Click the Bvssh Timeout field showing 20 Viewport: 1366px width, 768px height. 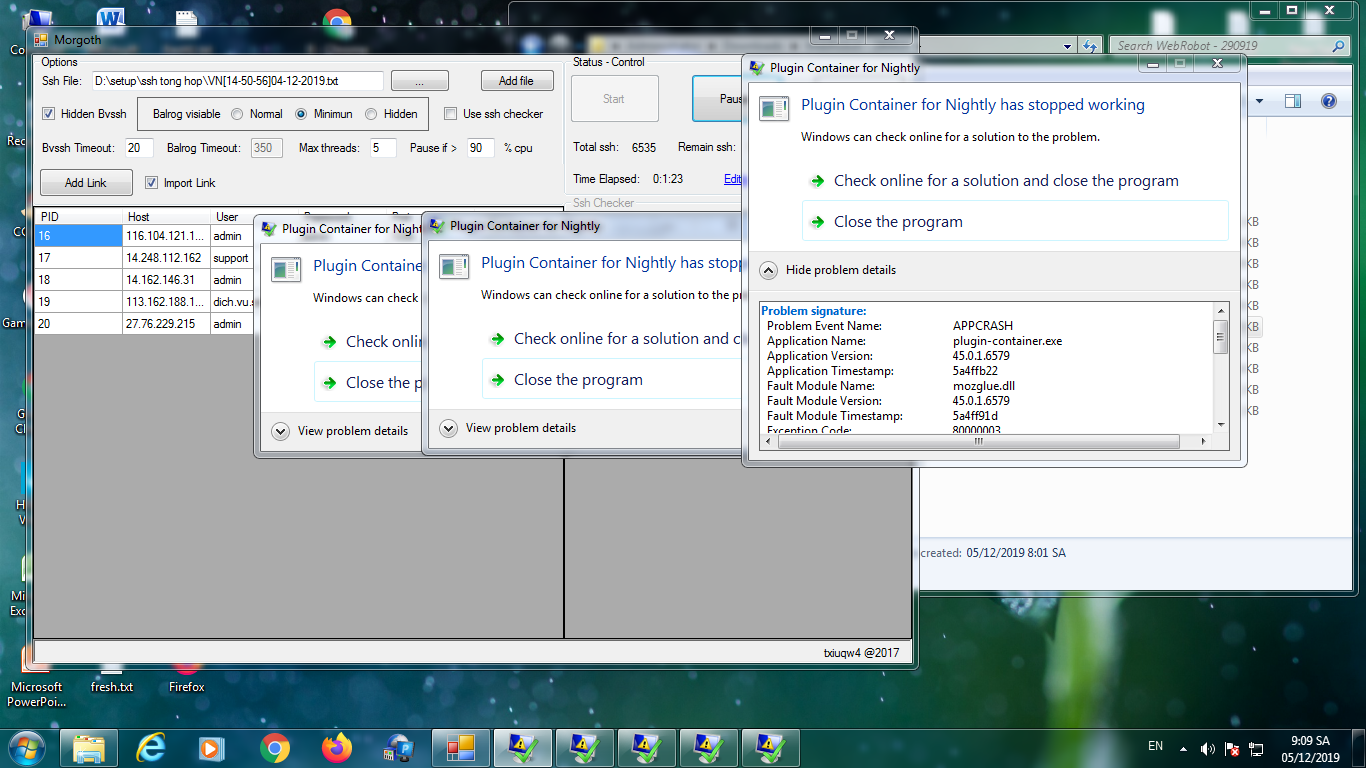[139, 148]
